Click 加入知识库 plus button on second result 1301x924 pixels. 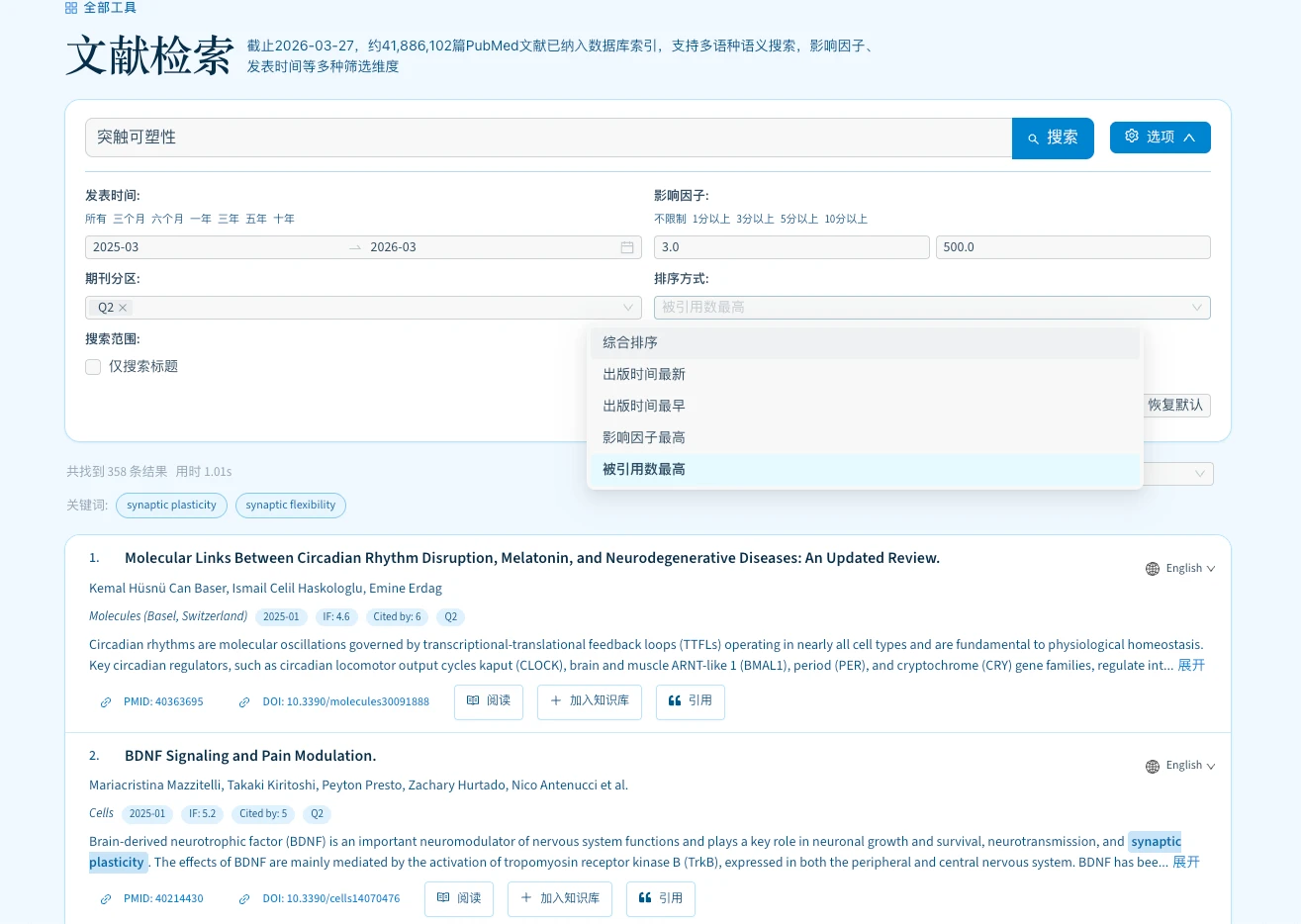[560, 898]
